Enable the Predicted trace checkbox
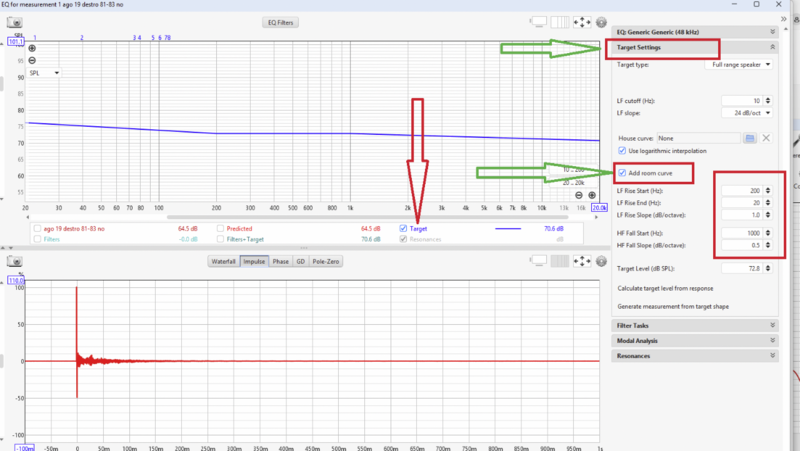 click(x=220, y=229)
